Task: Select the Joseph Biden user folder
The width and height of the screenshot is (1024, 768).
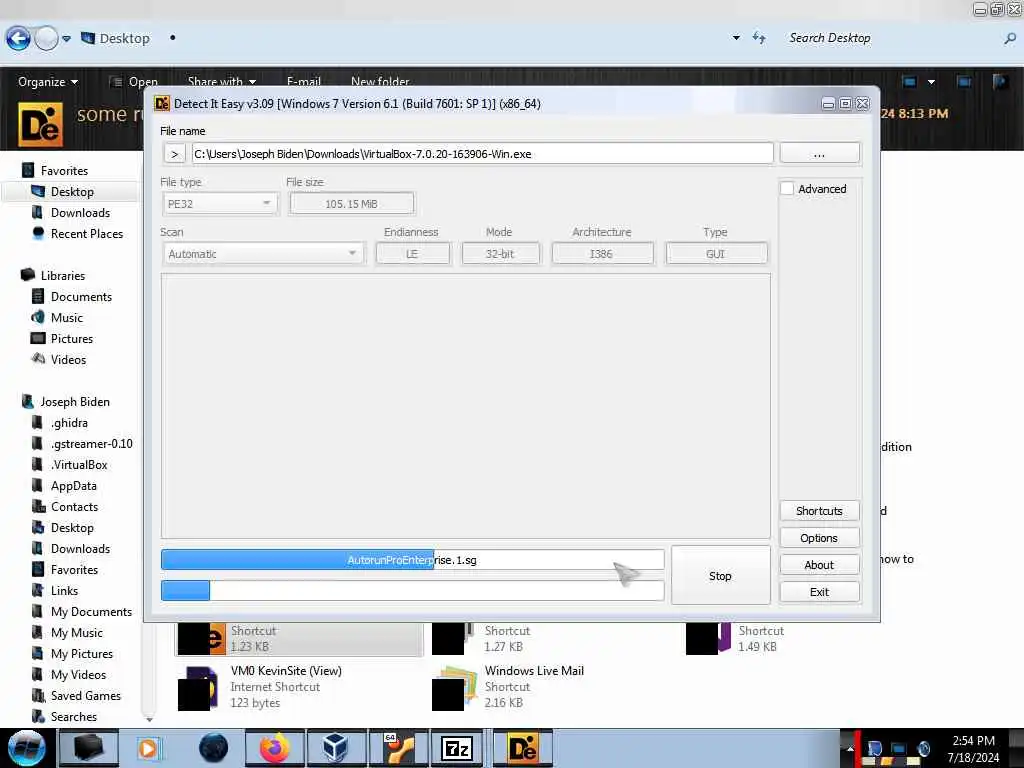Action: [x=74, y=402]
